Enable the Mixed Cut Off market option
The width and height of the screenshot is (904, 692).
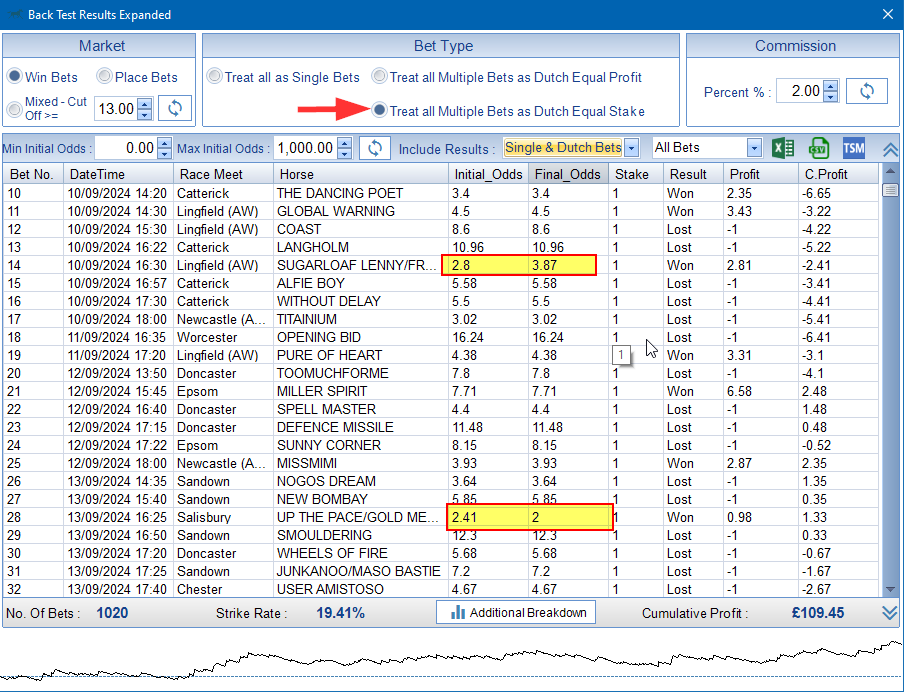coord(14,108)
